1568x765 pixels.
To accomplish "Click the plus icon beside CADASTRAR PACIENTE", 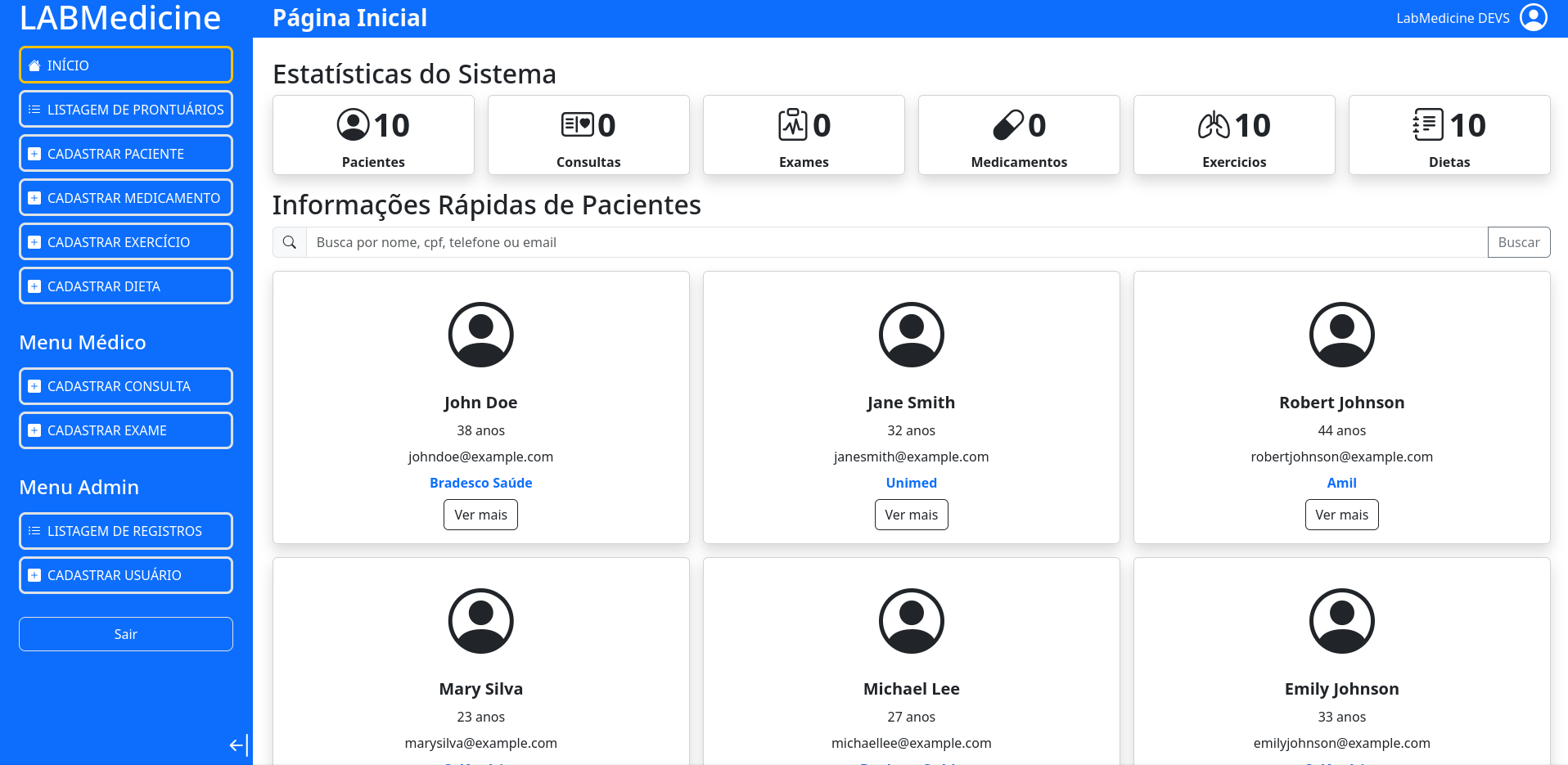I will (34, 154).
